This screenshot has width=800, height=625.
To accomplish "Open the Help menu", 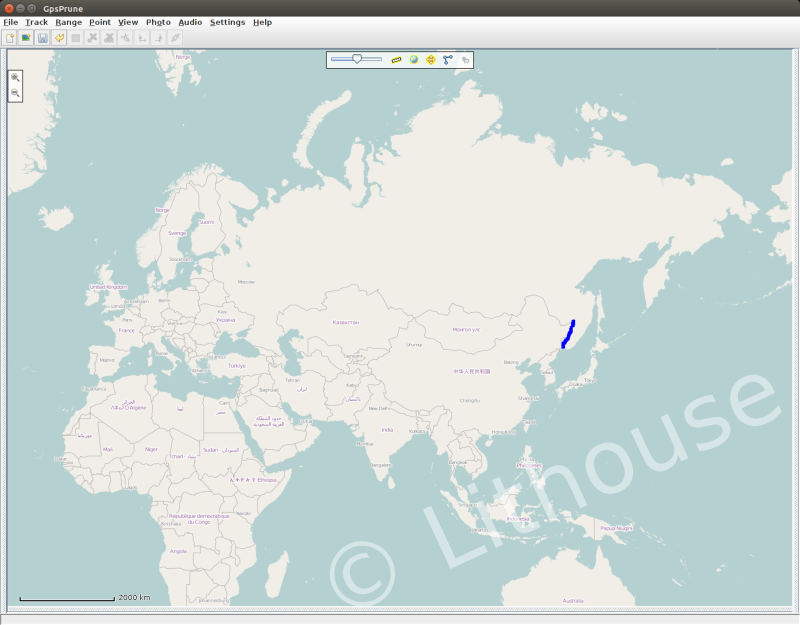I will (262, 21).
